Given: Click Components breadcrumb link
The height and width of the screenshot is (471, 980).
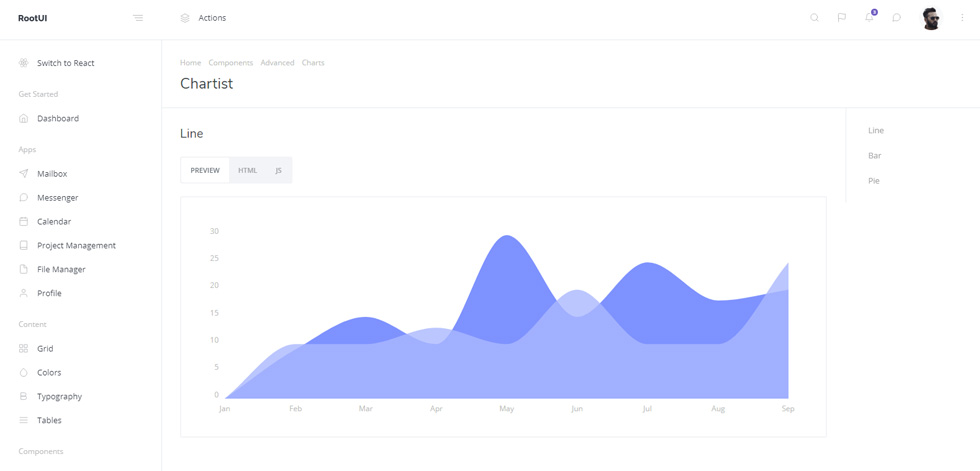Looking at the screenshot, I should pos(231,62).
